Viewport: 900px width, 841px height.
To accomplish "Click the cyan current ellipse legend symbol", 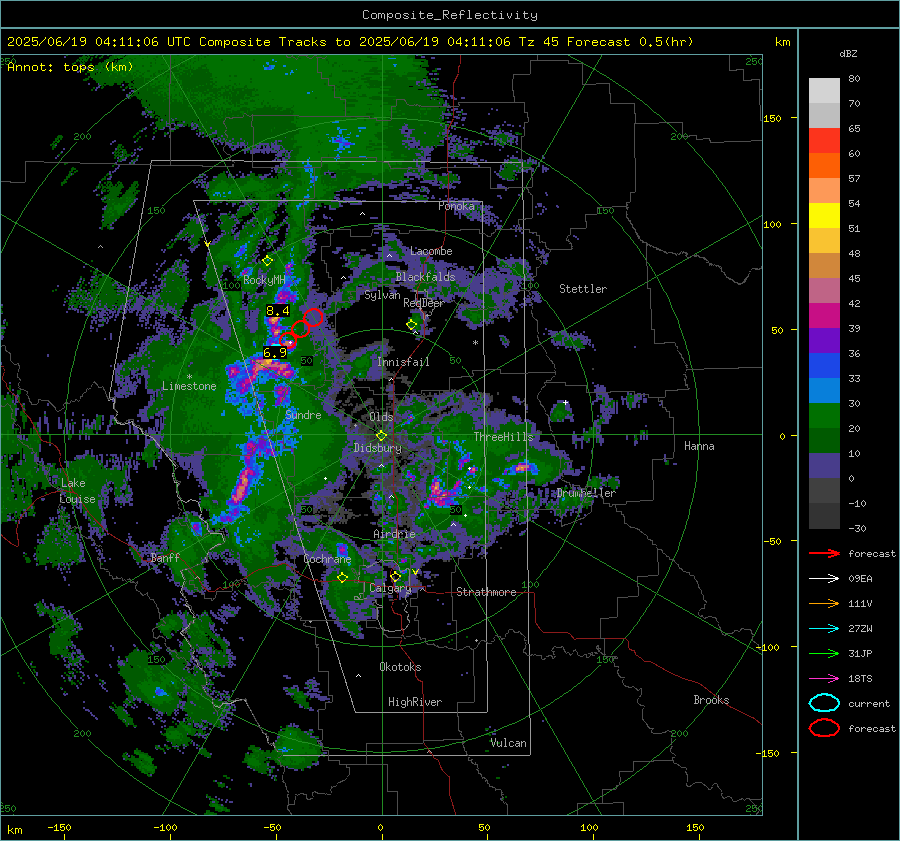I will point(824,703).
